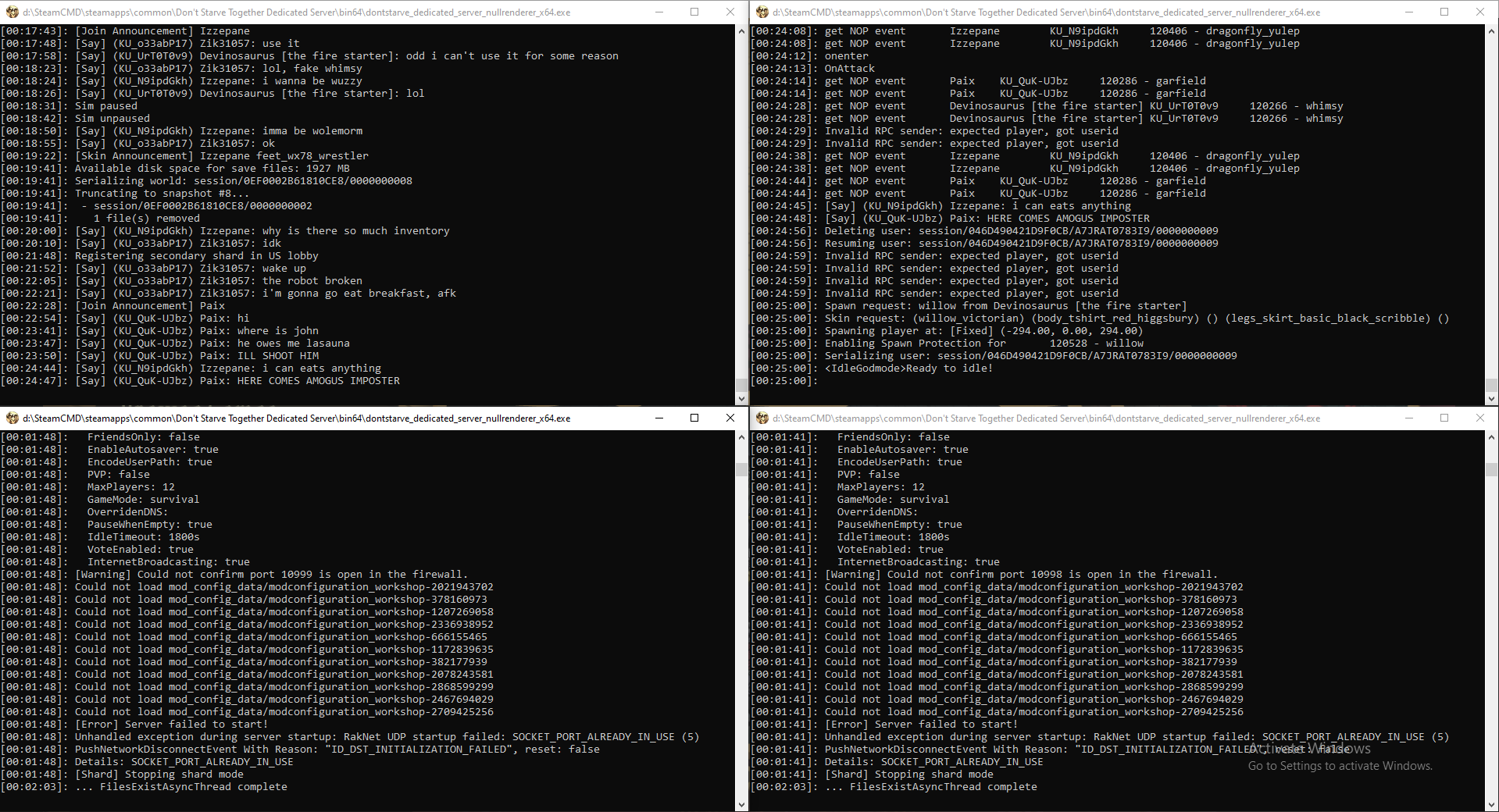Screen dimensions: 1499x812
Task: Select "[Error] Server failed to start!" at 00:01:48
Action: tap(134, 725)
